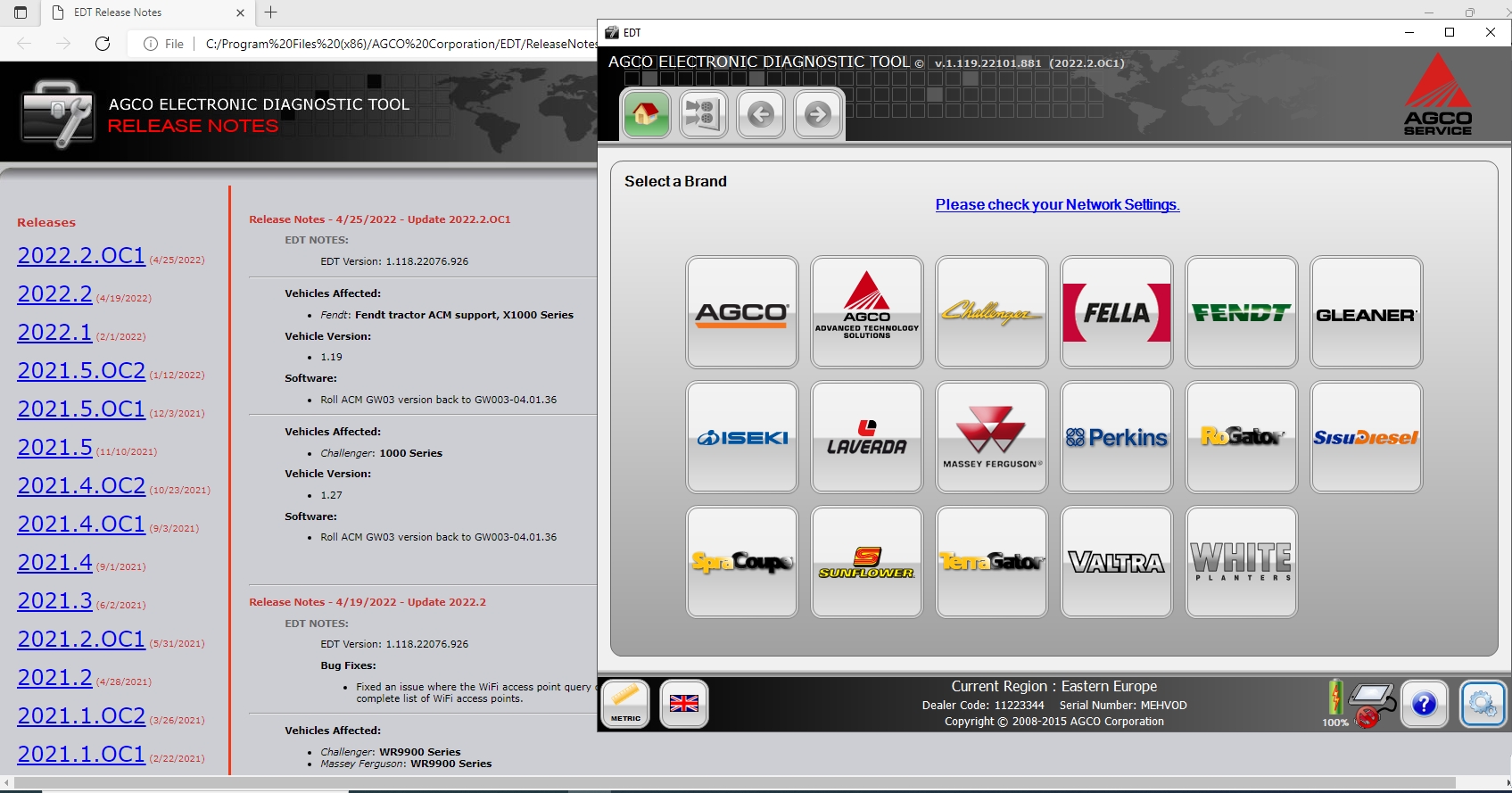
Task: Choose the Fella brand tile
Action: pyautogui.click(x=1117, y=312)
